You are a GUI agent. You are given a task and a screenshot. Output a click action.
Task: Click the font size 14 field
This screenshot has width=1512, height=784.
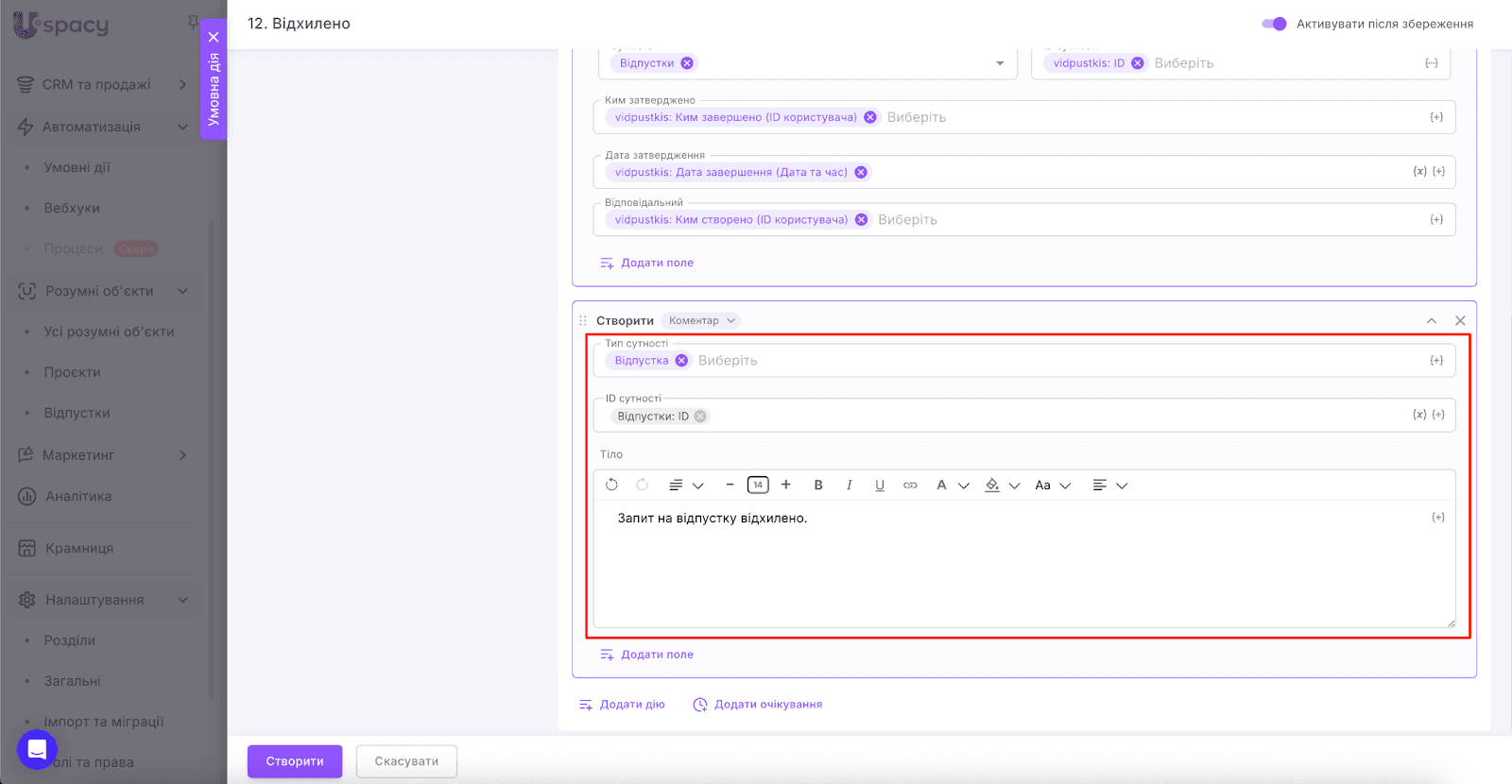[758, 485]
